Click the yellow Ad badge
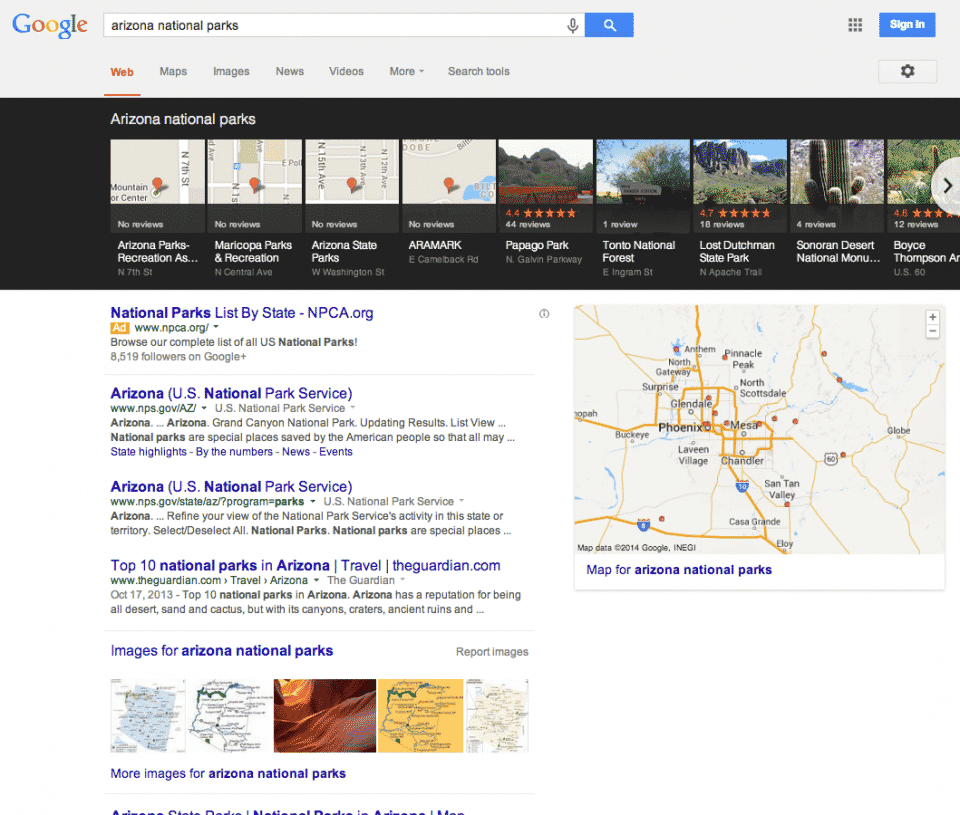 point(119,328)
